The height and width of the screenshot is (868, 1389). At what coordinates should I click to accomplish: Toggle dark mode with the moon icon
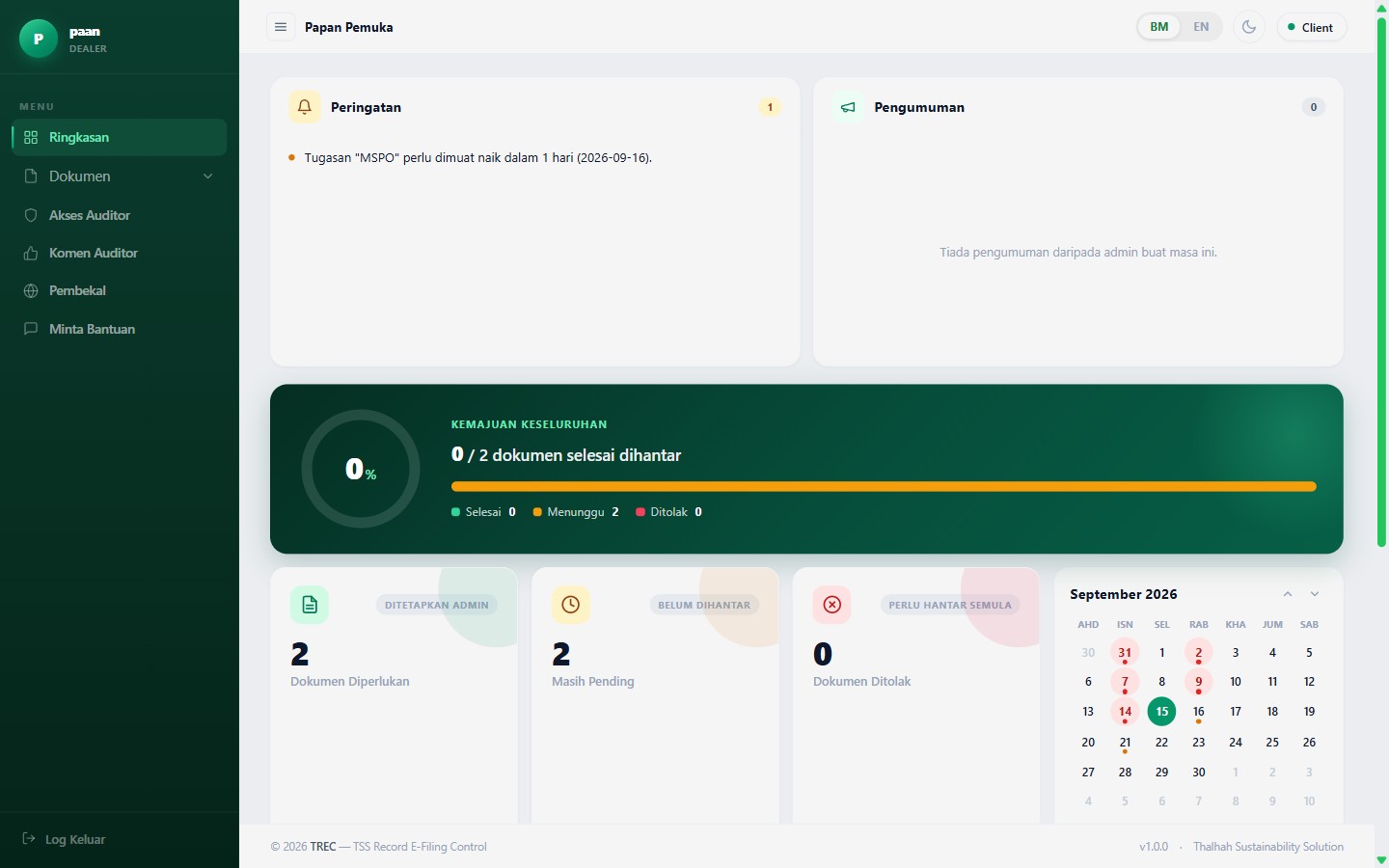[x=1249, y=27]
